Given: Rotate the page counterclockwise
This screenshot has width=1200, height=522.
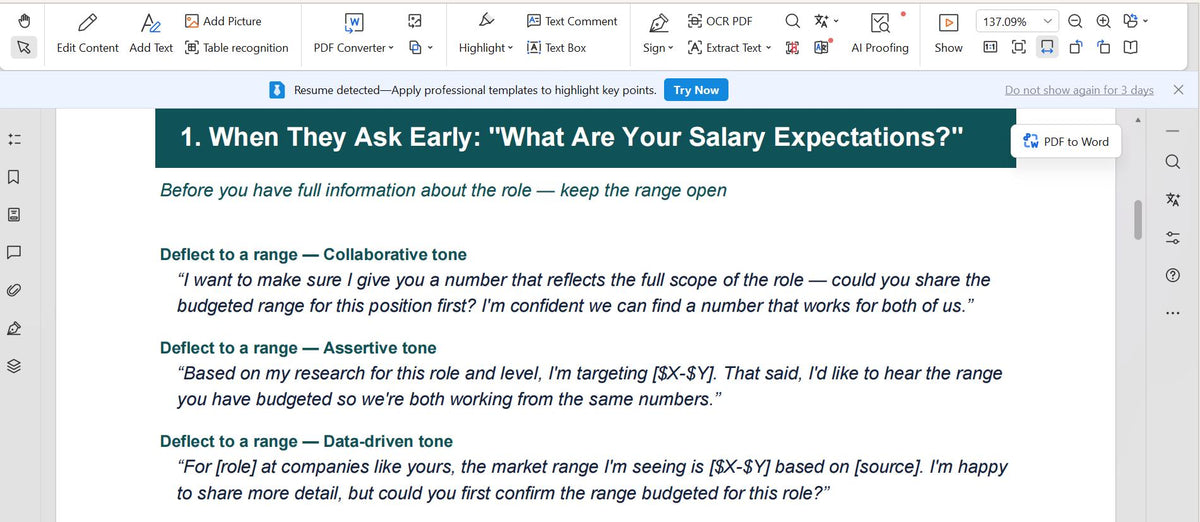Looking at the screenshot, I should click(x=1075, y=47).
